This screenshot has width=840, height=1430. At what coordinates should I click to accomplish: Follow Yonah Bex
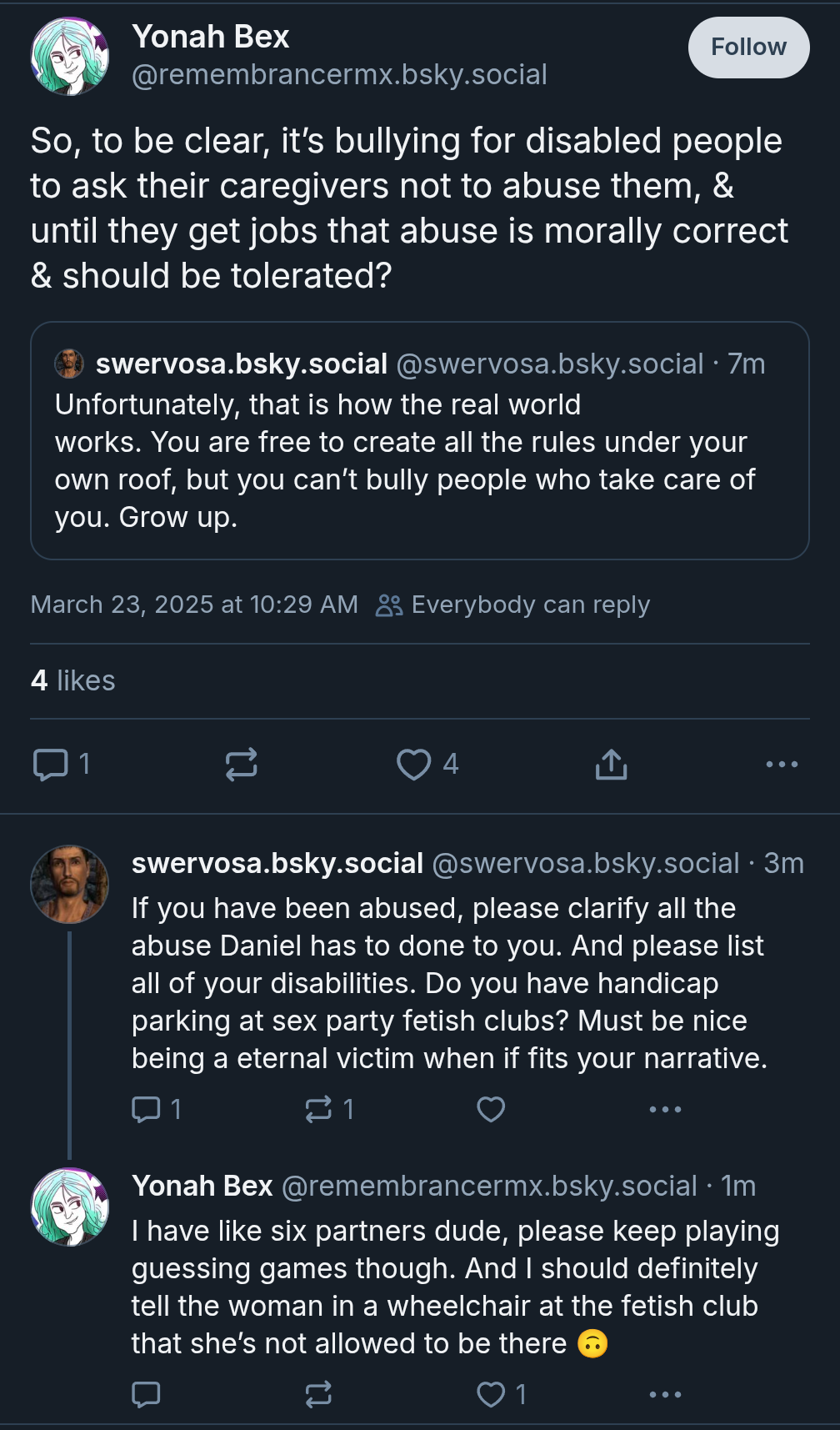(x=748, y=48)
